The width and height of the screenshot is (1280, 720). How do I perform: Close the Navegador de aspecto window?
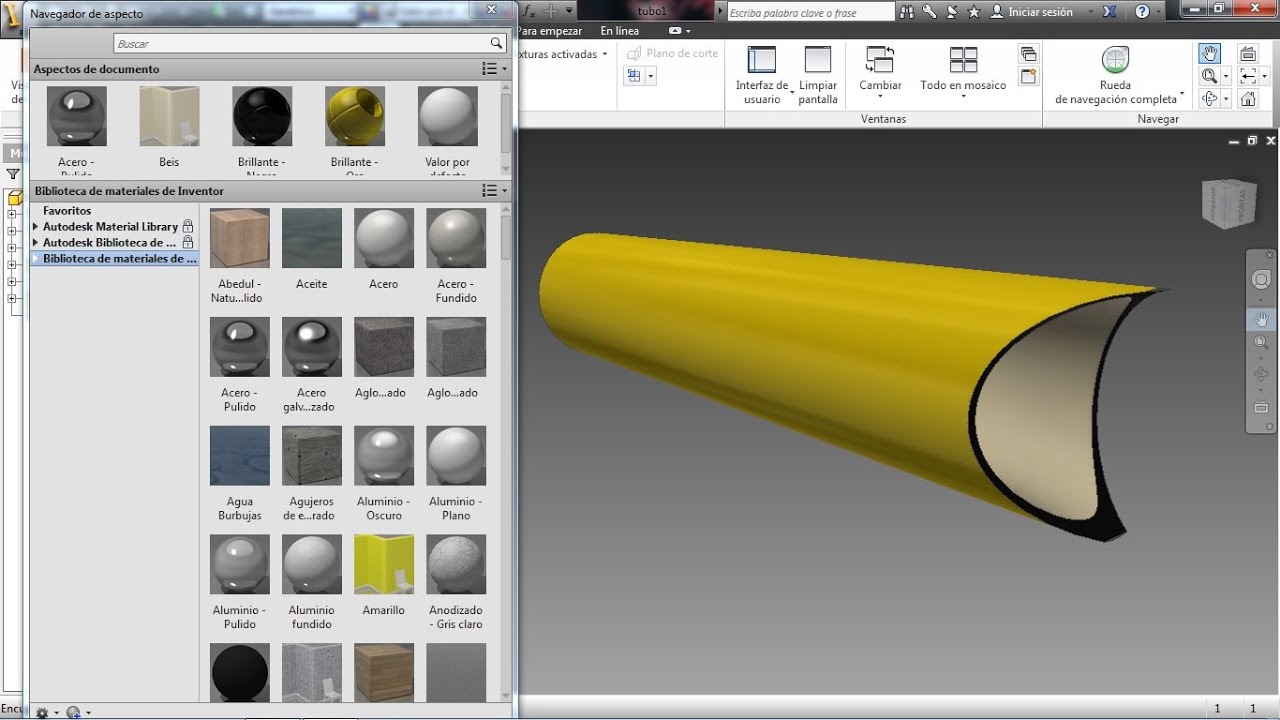coord(491,9)
